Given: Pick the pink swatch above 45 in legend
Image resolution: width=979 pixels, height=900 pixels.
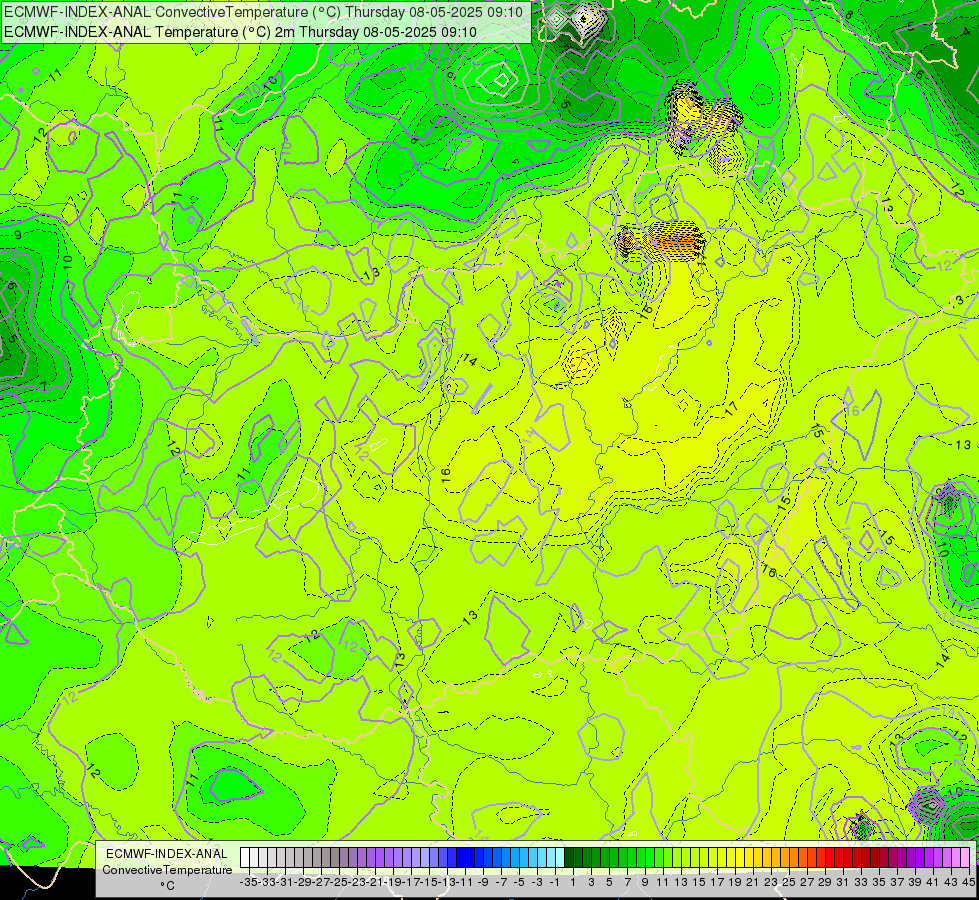Looking at the screenshot, I should 965,858.
